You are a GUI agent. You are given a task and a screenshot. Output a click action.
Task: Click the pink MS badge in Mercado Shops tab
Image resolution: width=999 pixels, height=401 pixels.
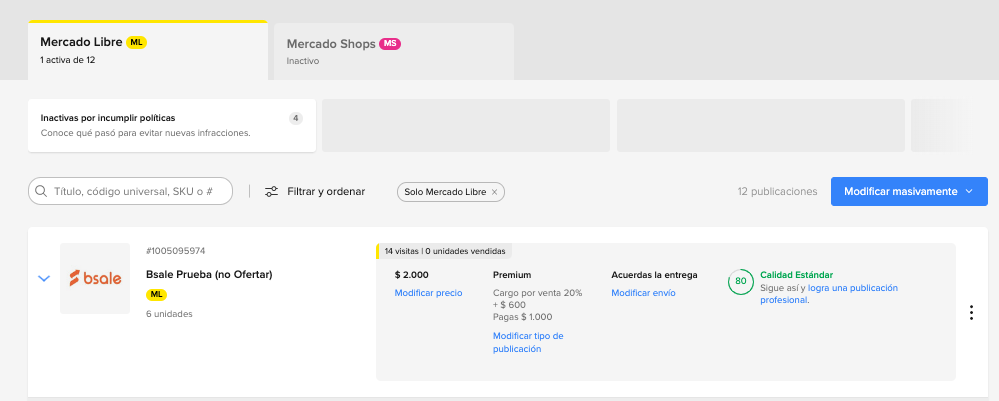pos(390,44)
